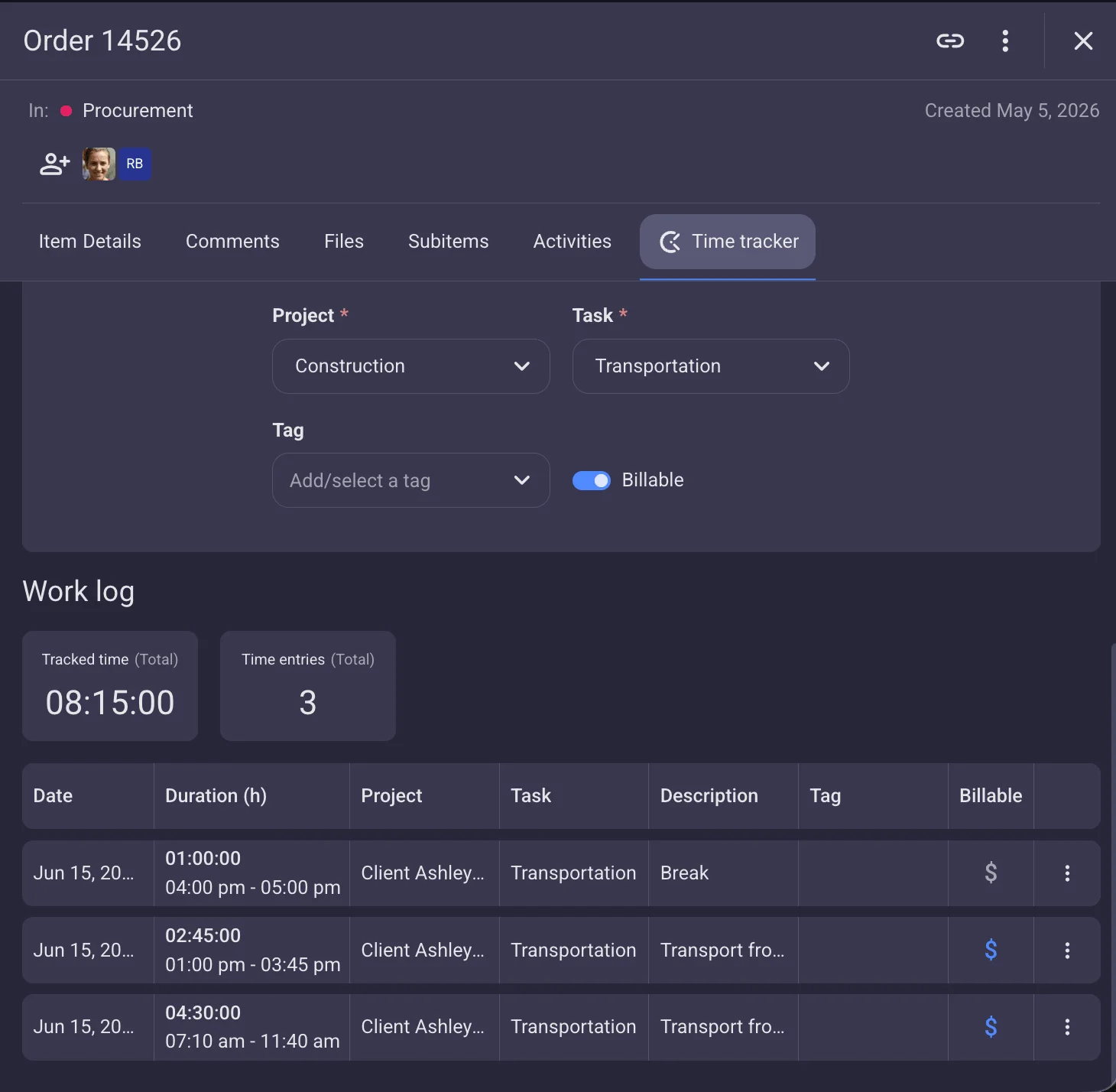The width and height of the screenshot is (1116, 1092).
Task: Click the Order 14526 title
Action: point(102,41)
